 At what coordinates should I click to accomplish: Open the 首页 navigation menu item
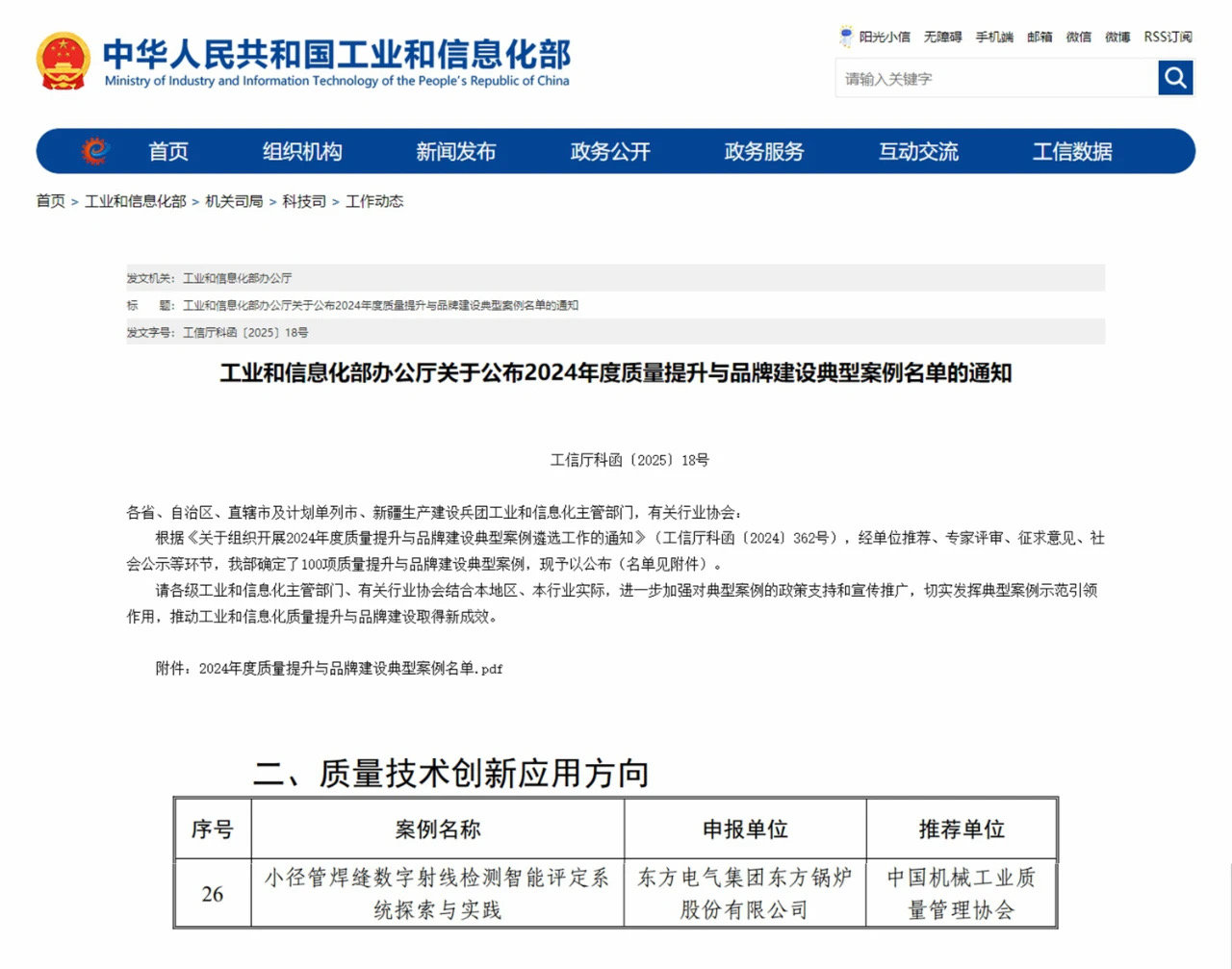168,152
